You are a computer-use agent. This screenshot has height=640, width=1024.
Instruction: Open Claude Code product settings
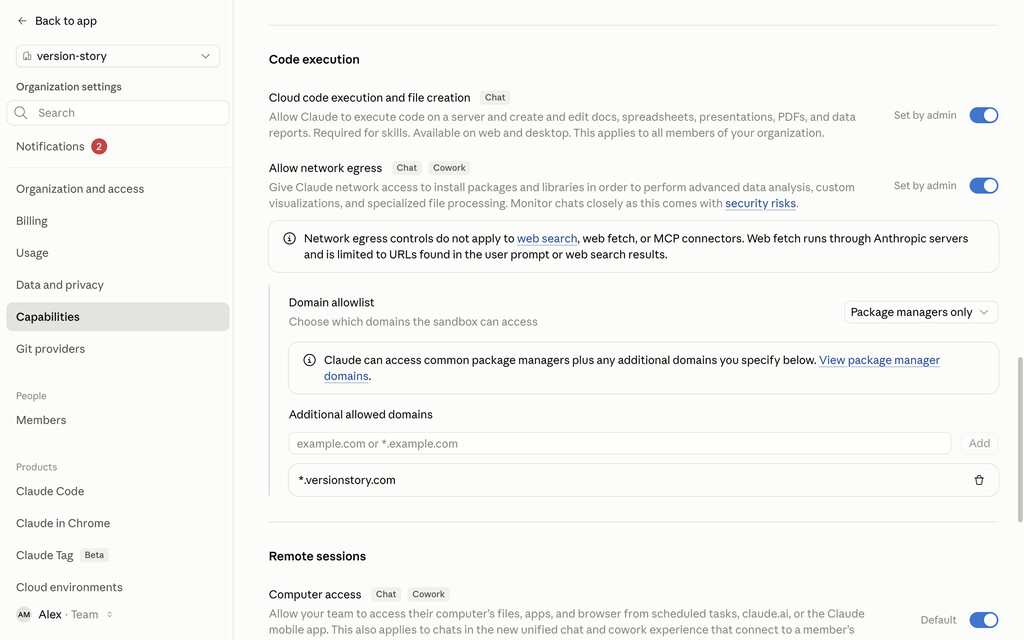118,491
